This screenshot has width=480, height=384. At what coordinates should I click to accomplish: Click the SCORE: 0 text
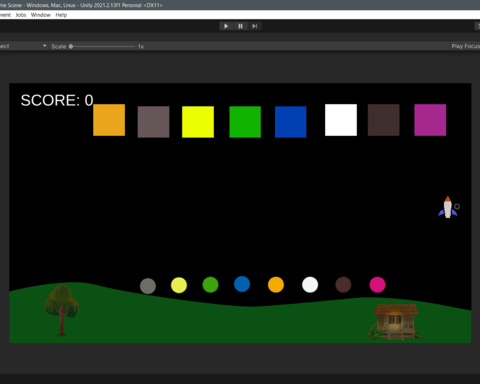click(57, 100)
